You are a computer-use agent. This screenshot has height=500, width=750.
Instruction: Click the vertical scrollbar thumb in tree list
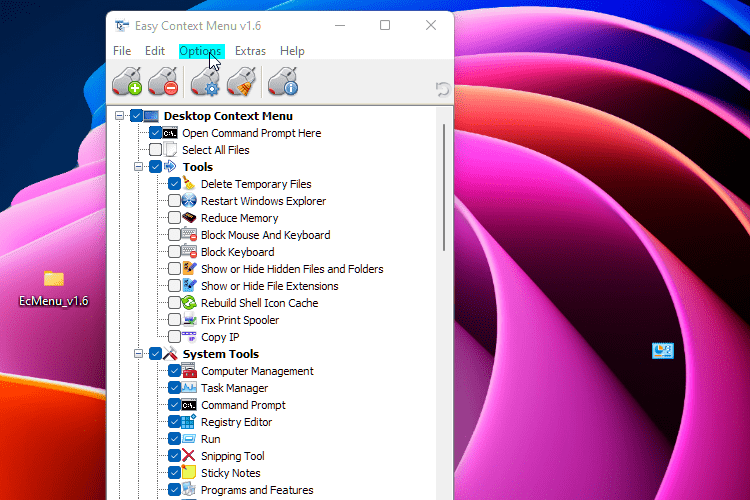[444, 187]
